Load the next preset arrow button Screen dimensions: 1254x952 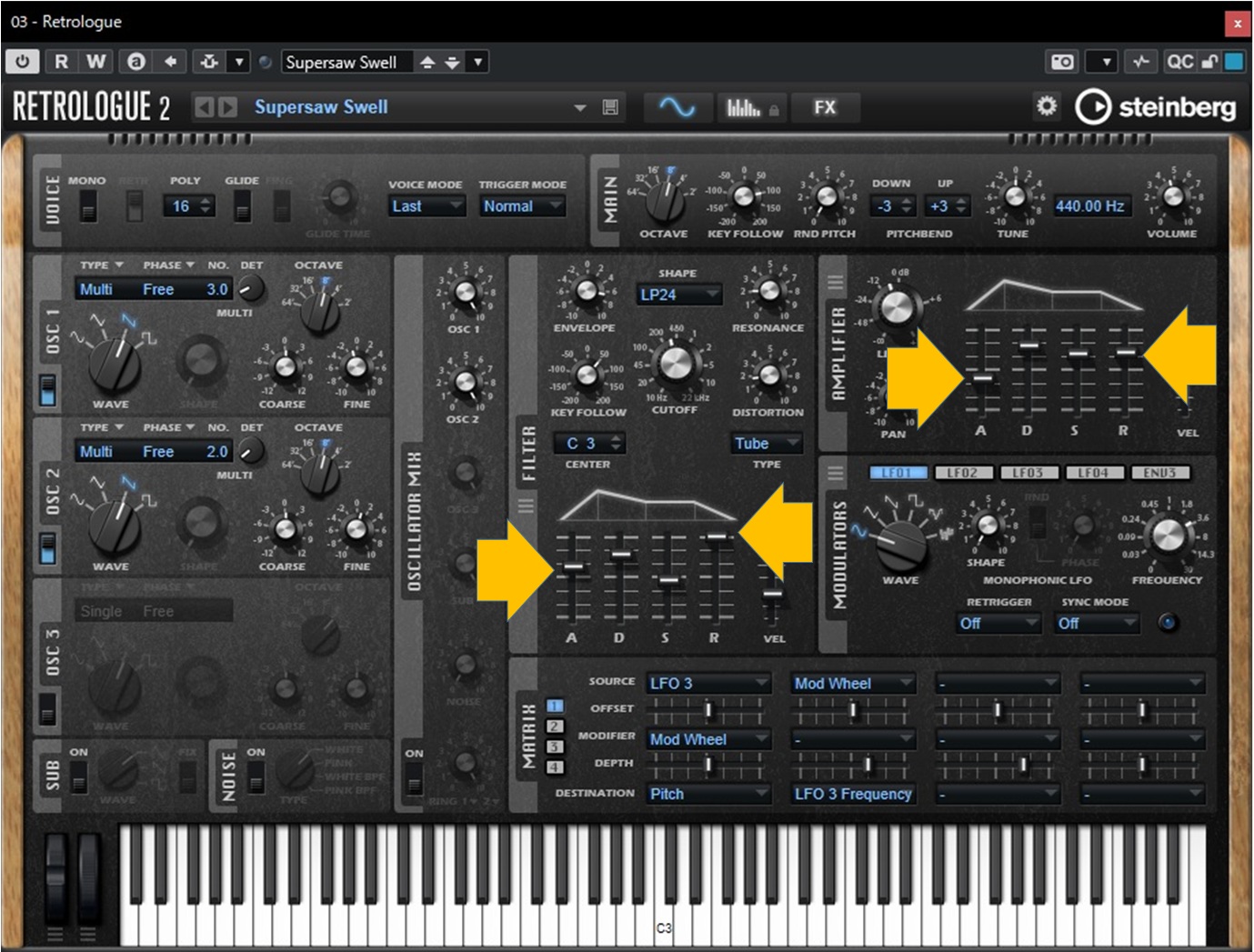[227, 107]
